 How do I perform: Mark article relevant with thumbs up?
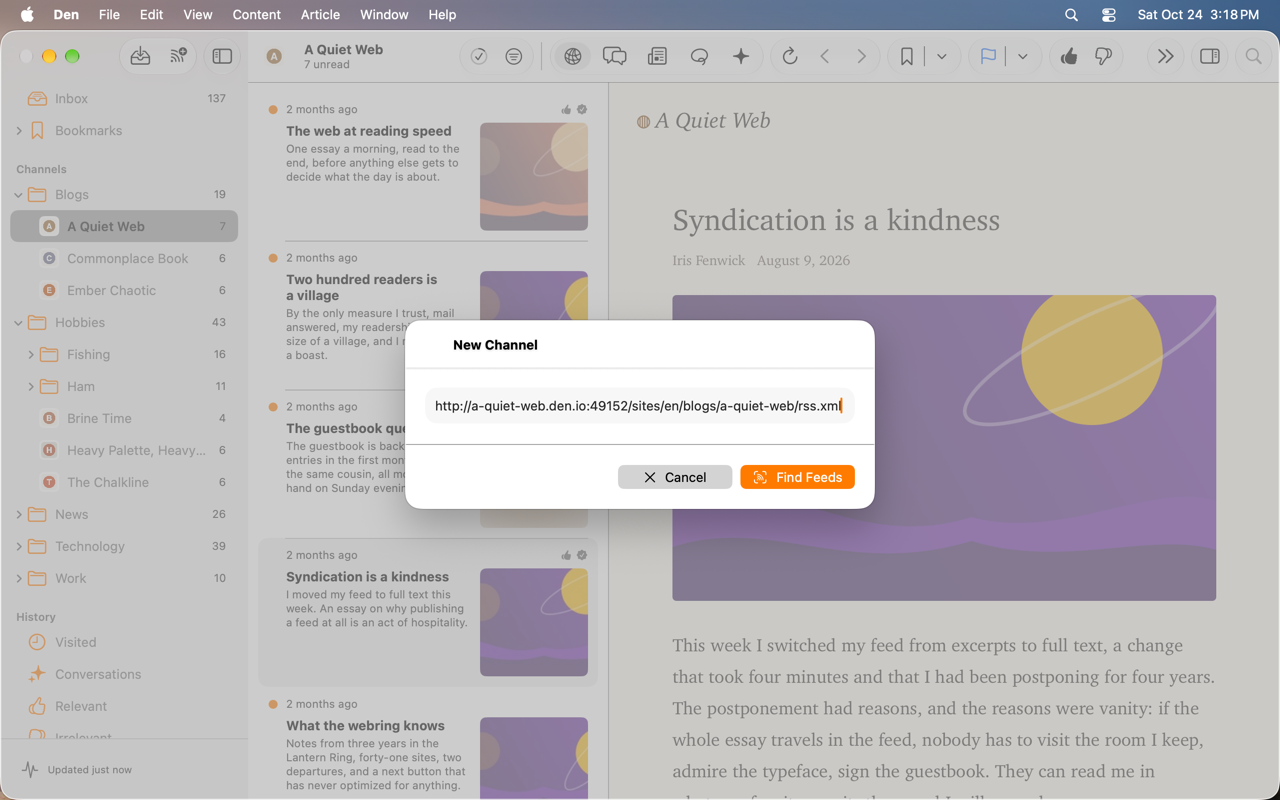pos(1069,57)
